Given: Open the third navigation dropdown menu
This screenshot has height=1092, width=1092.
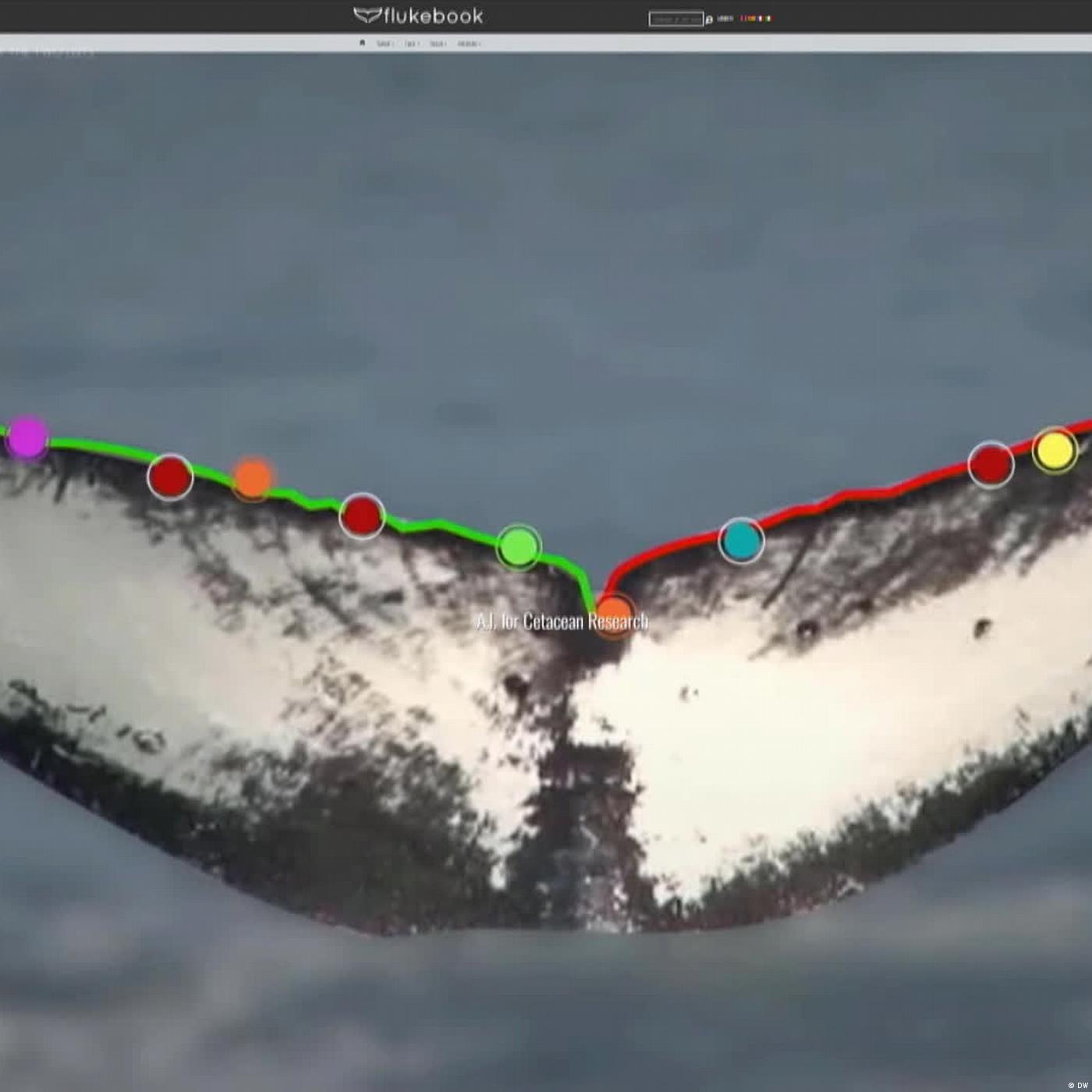Looking at the screenshot, I should coord(438,44).
